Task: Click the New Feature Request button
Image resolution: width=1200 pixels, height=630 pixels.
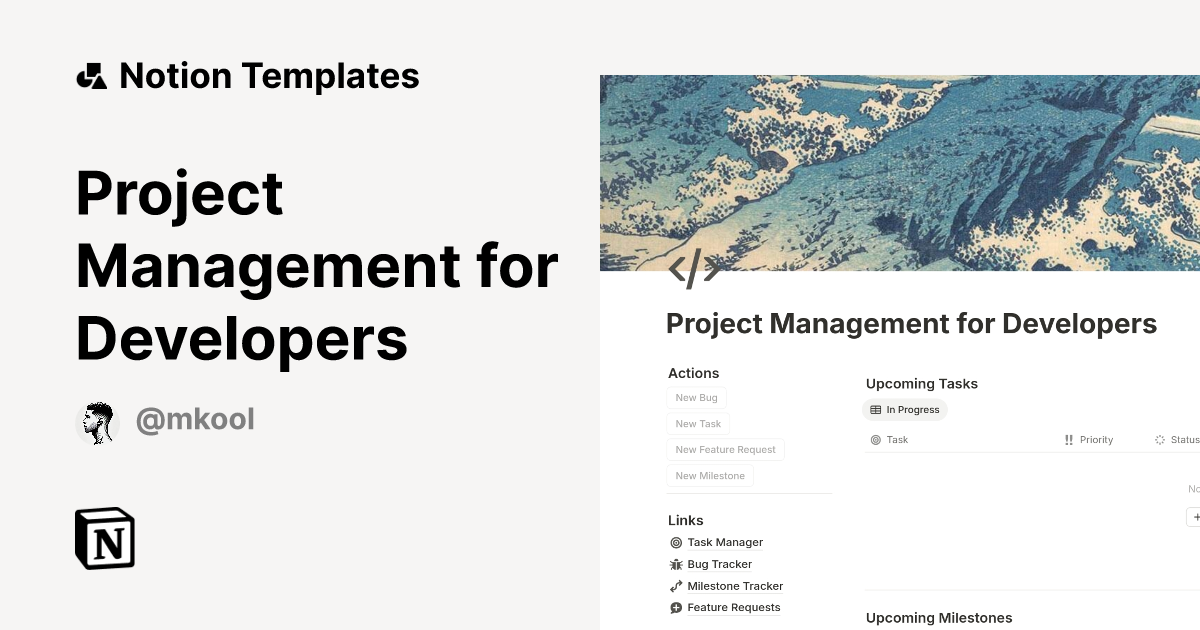Action: click(x=725, y=450)
